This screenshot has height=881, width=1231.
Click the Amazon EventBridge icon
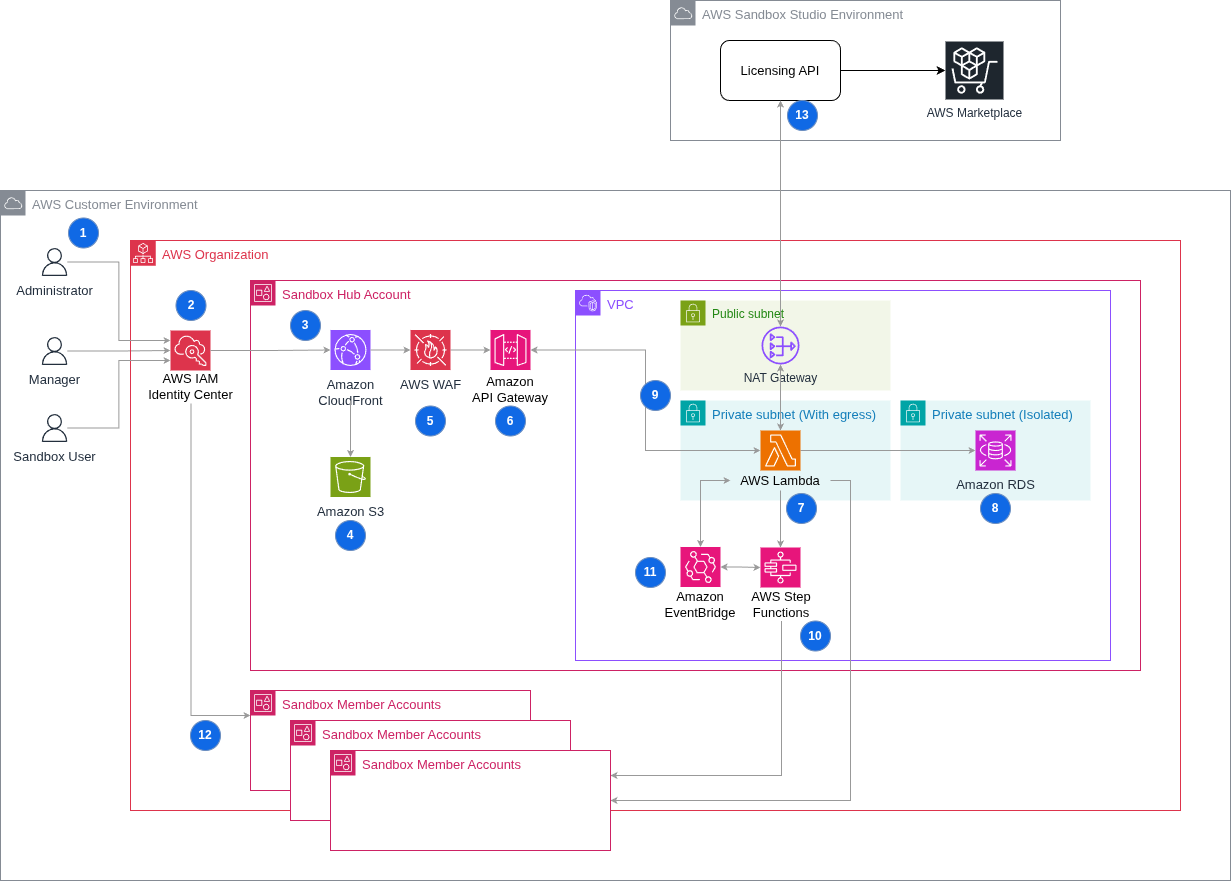pyautogui.click(x=700, y=565)
